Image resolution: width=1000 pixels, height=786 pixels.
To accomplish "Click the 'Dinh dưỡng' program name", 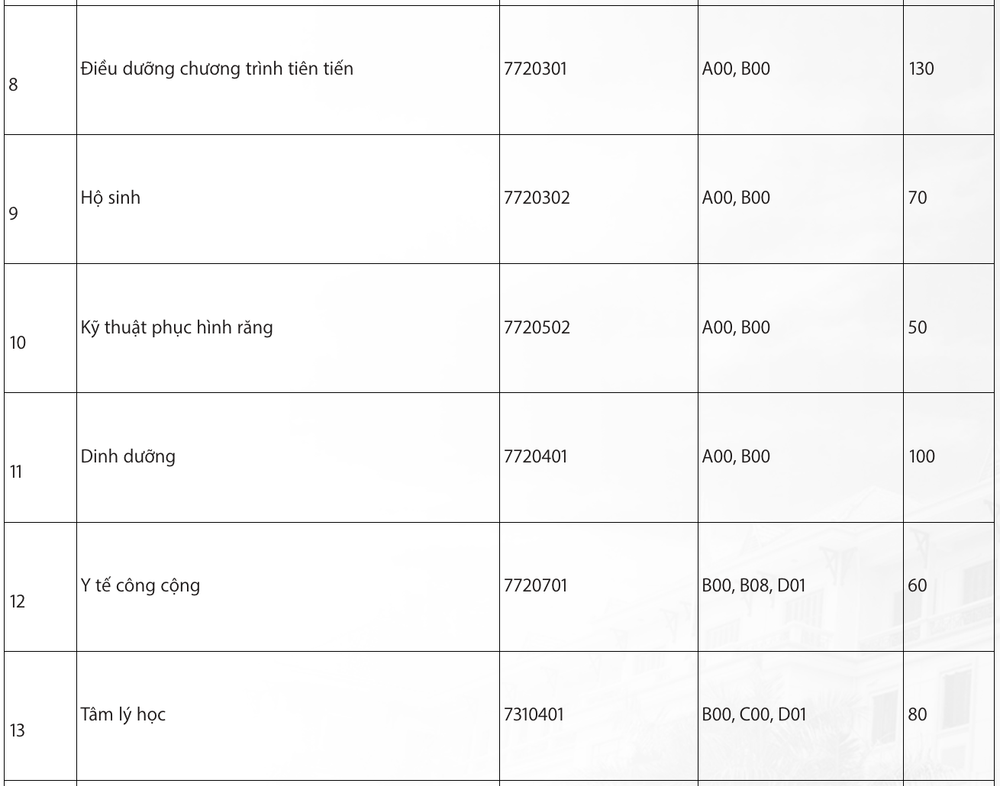I will pos(128,456).
